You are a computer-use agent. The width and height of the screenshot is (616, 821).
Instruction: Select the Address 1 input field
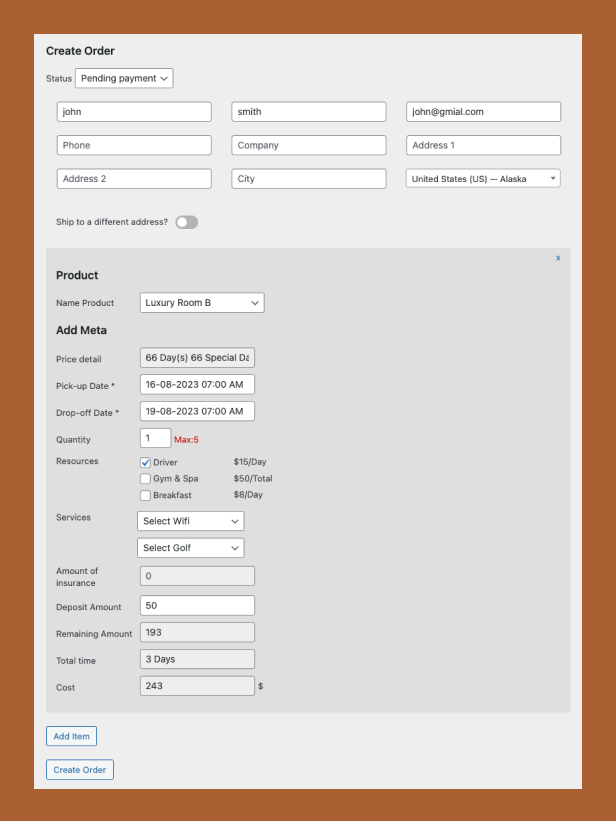(x=483, y=145)
